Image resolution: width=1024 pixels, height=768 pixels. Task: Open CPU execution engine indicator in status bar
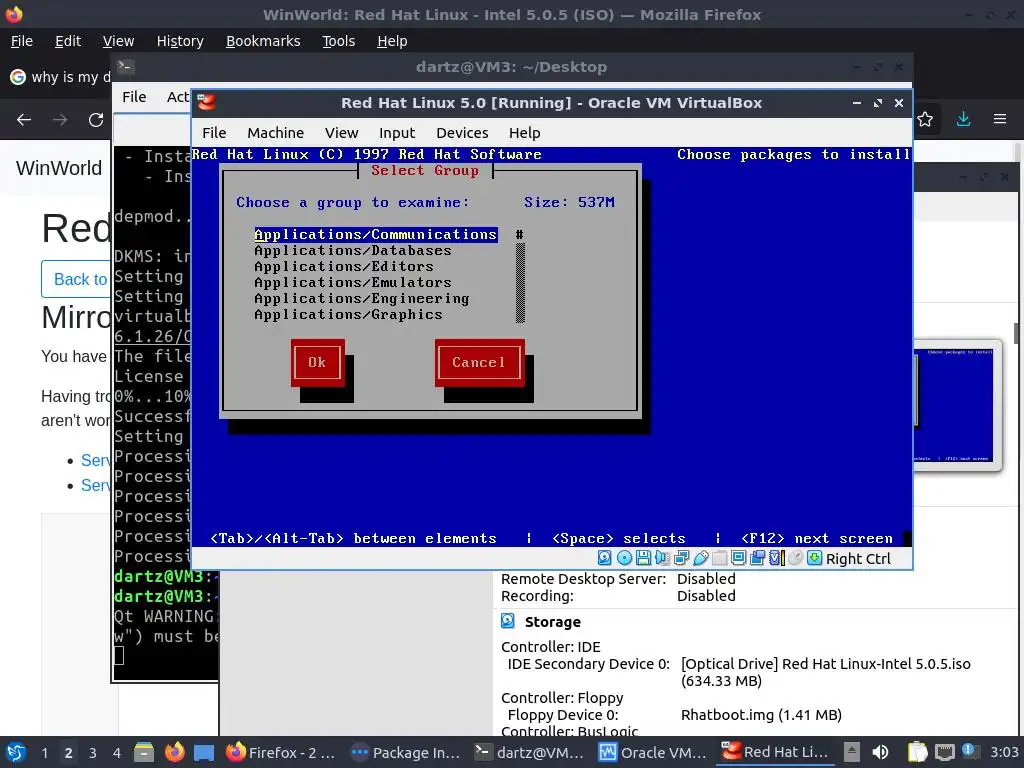tap(776, 558)
